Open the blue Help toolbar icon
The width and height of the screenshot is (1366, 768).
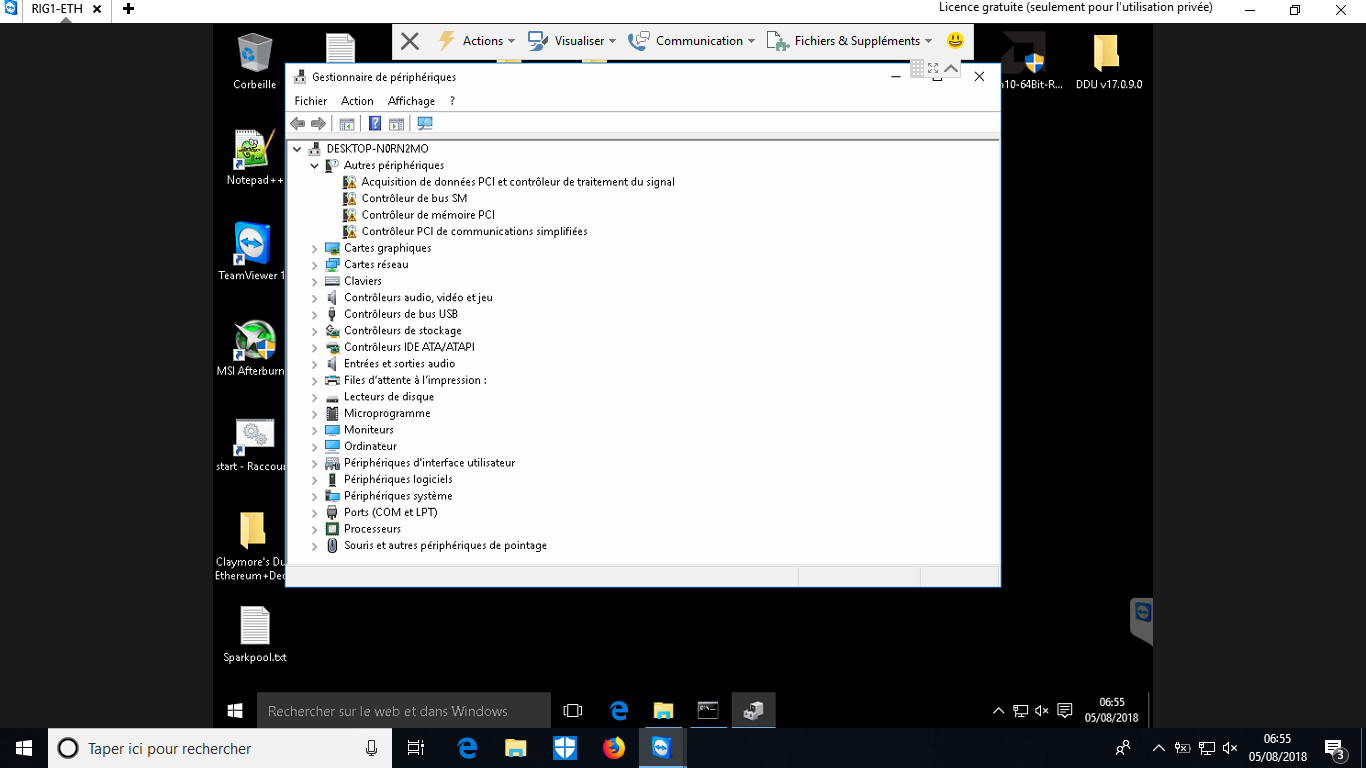(x=375, y=124)
